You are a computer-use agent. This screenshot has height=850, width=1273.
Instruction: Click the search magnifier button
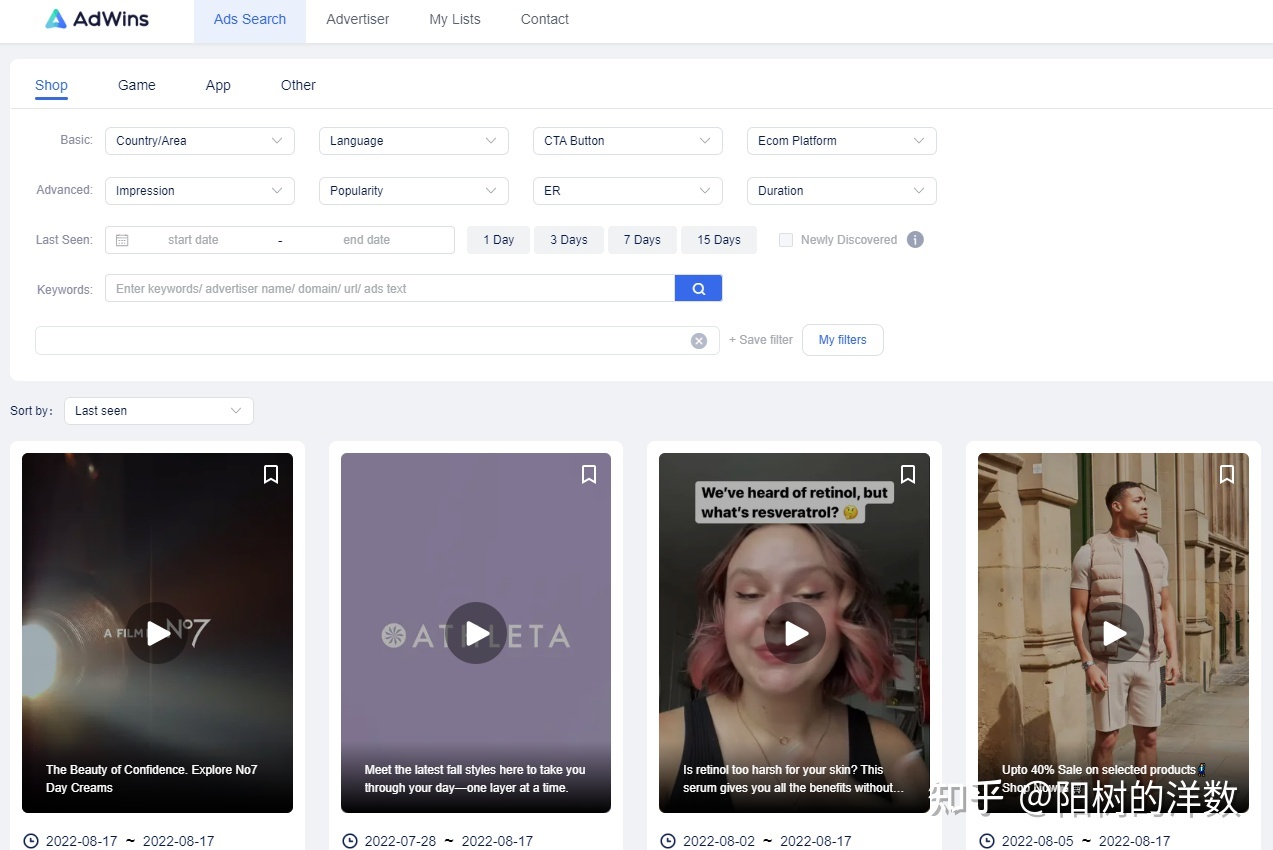point(699,289)
